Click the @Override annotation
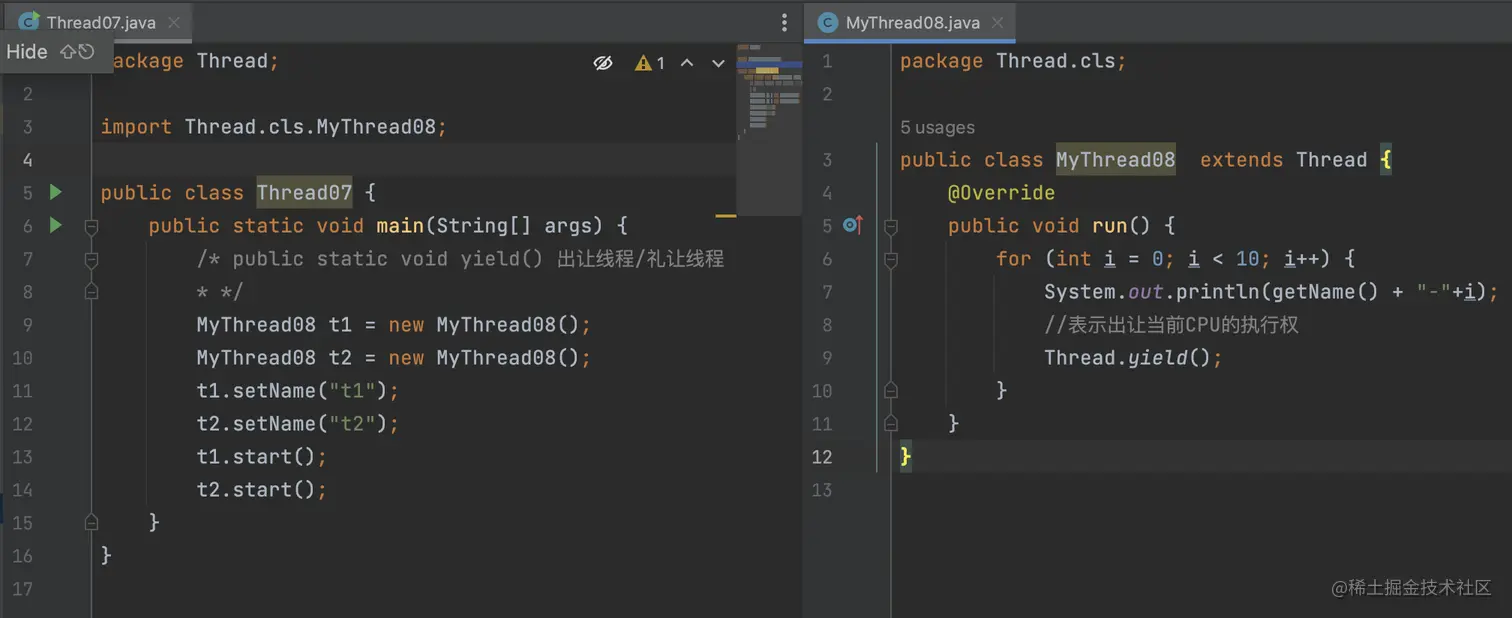This screenshot has width=1512, height=618. (1001, 192)
